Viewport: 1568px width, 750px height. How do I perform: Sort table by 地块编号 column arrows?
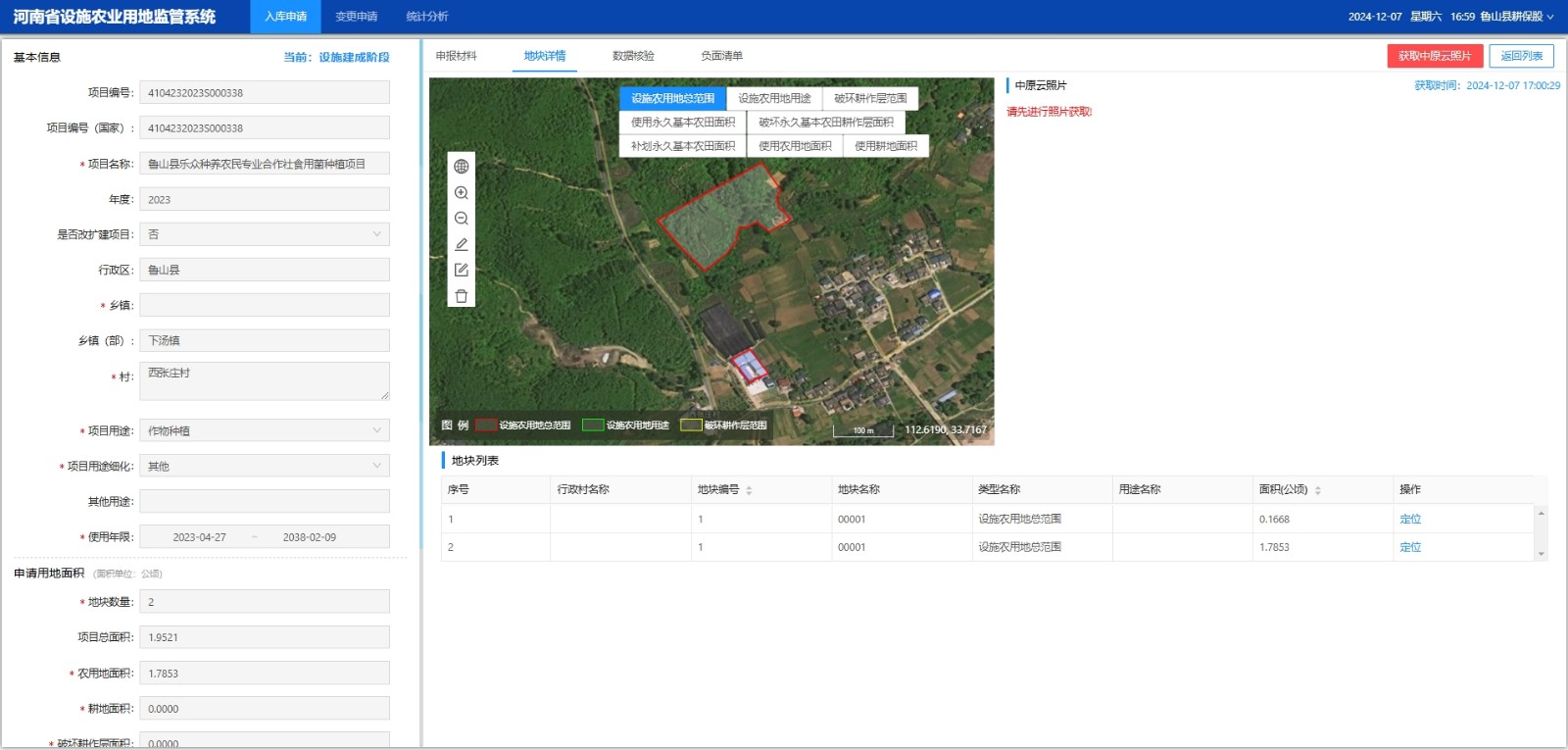[x=749, y=490]
